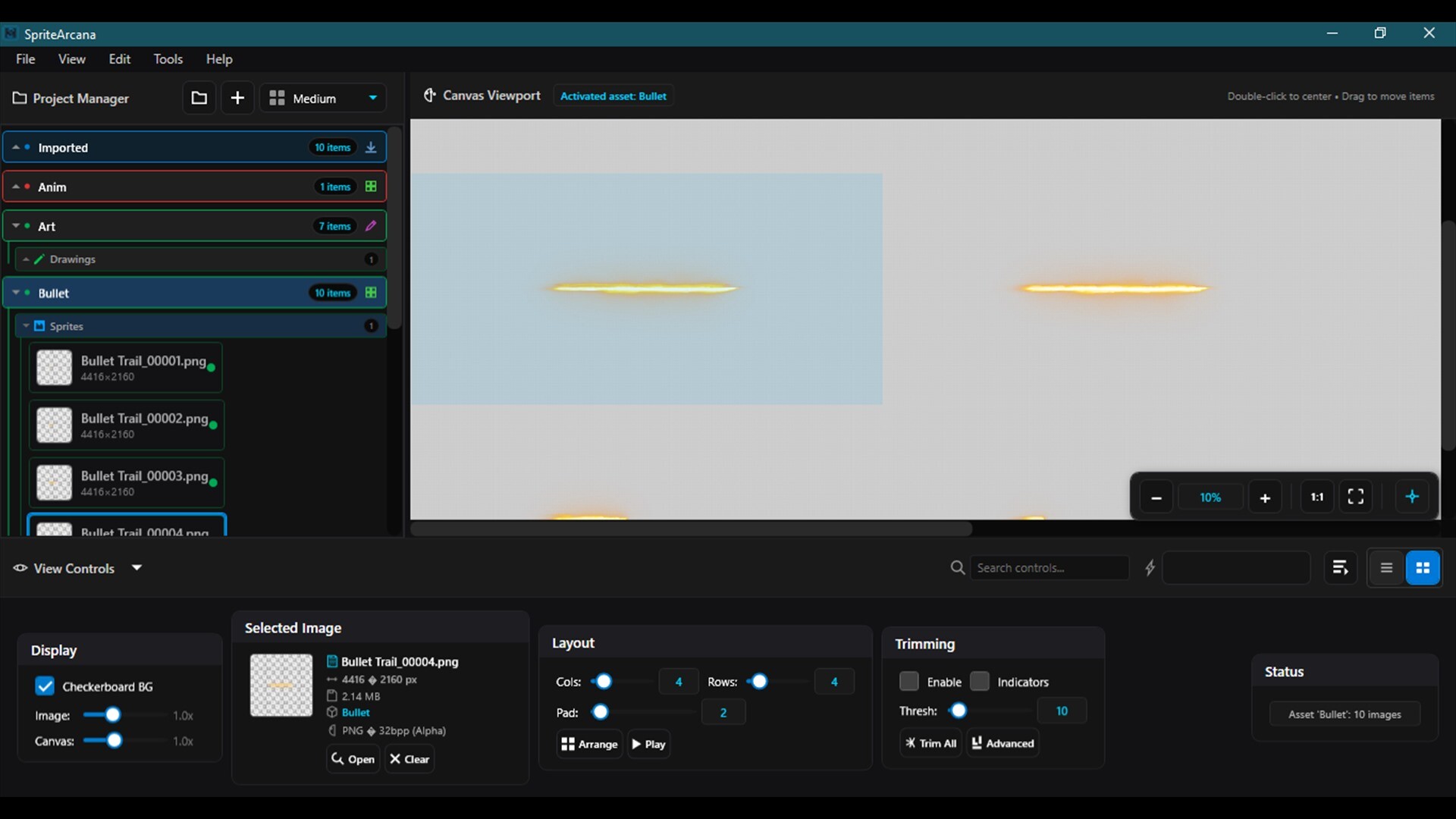Image resolution: width=1456 pixels, height=819 pixels.
Task: Click the pencil icon on Art row
Action: pos(371,226)
